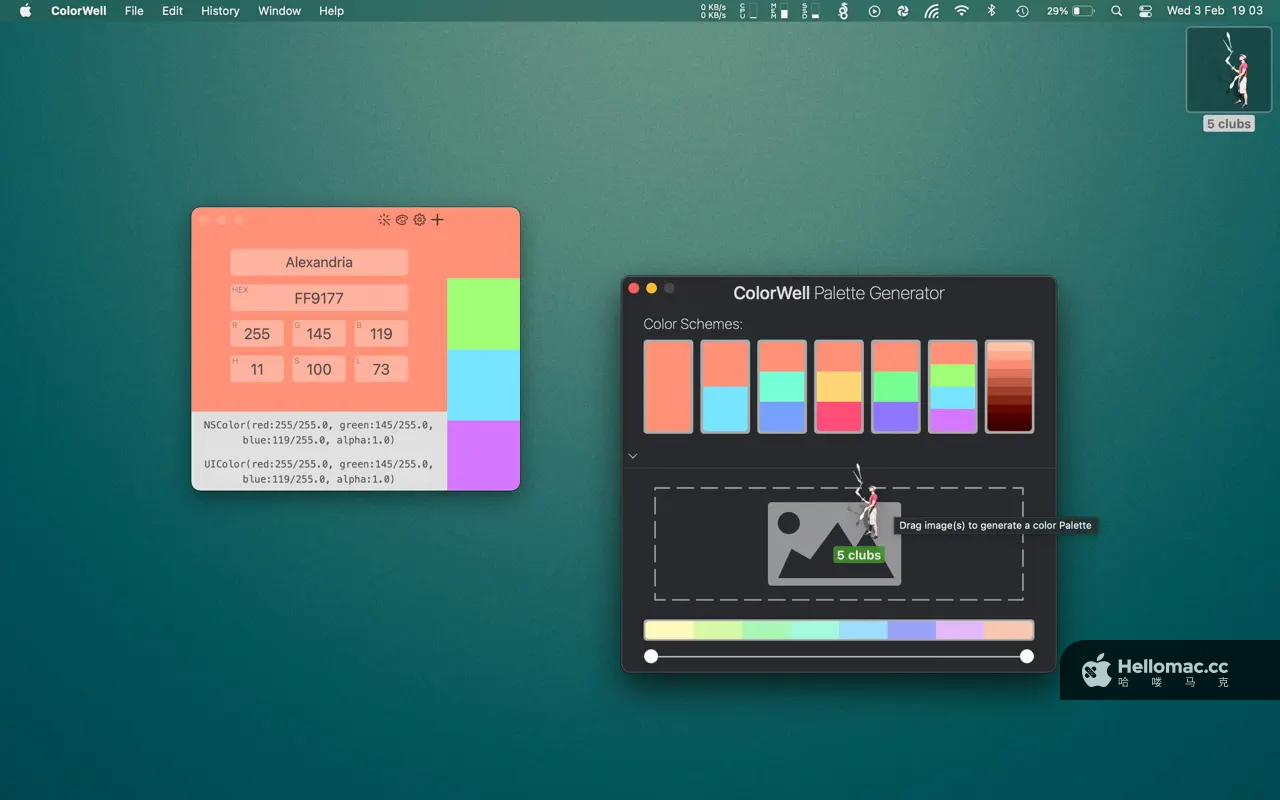1280x800 pixels.
Task: Click the left handle of palette range slider
Action: pos(651,656)
